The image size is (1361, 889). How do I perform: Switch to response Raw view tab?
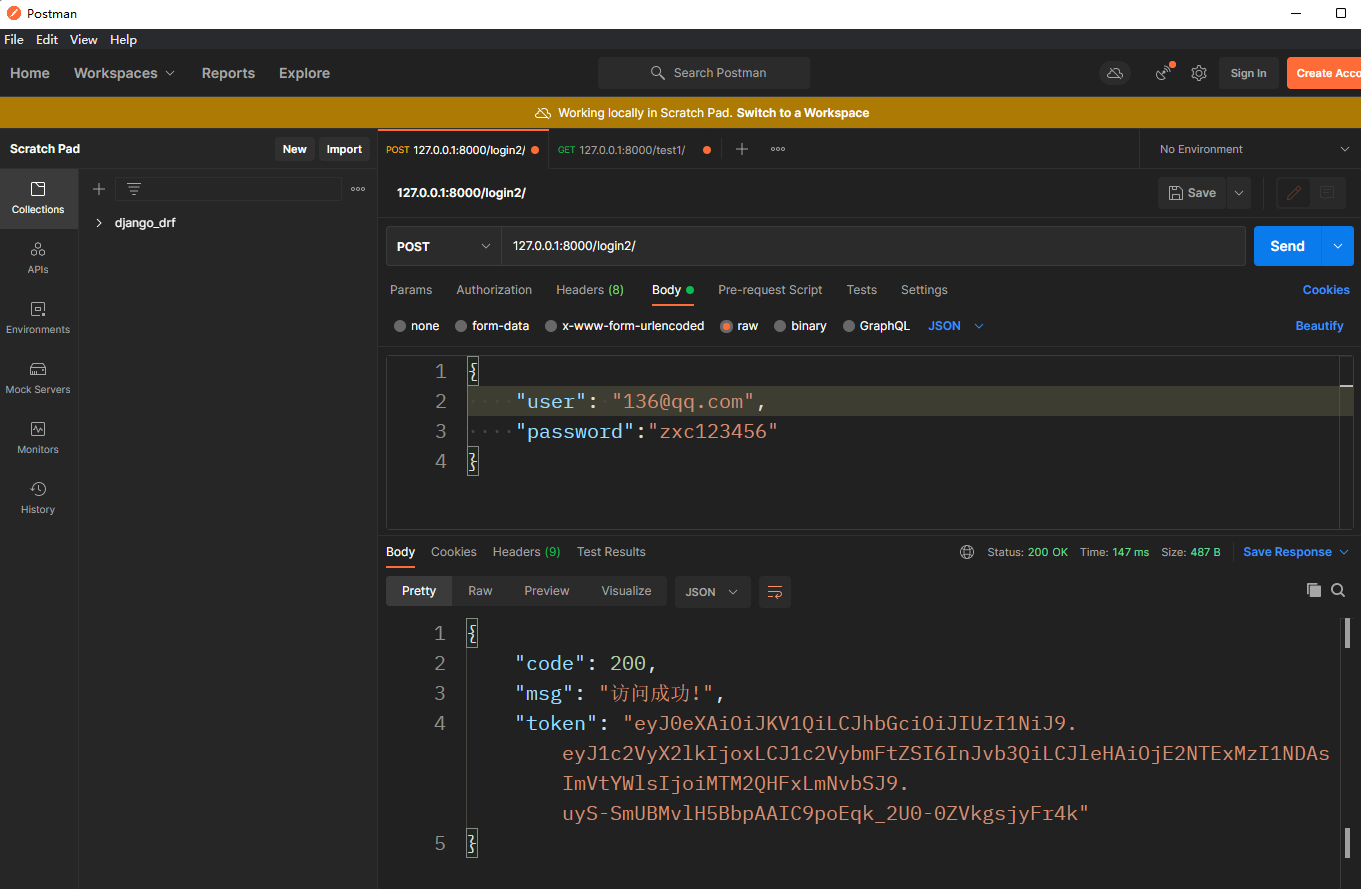tap(480, 591)
